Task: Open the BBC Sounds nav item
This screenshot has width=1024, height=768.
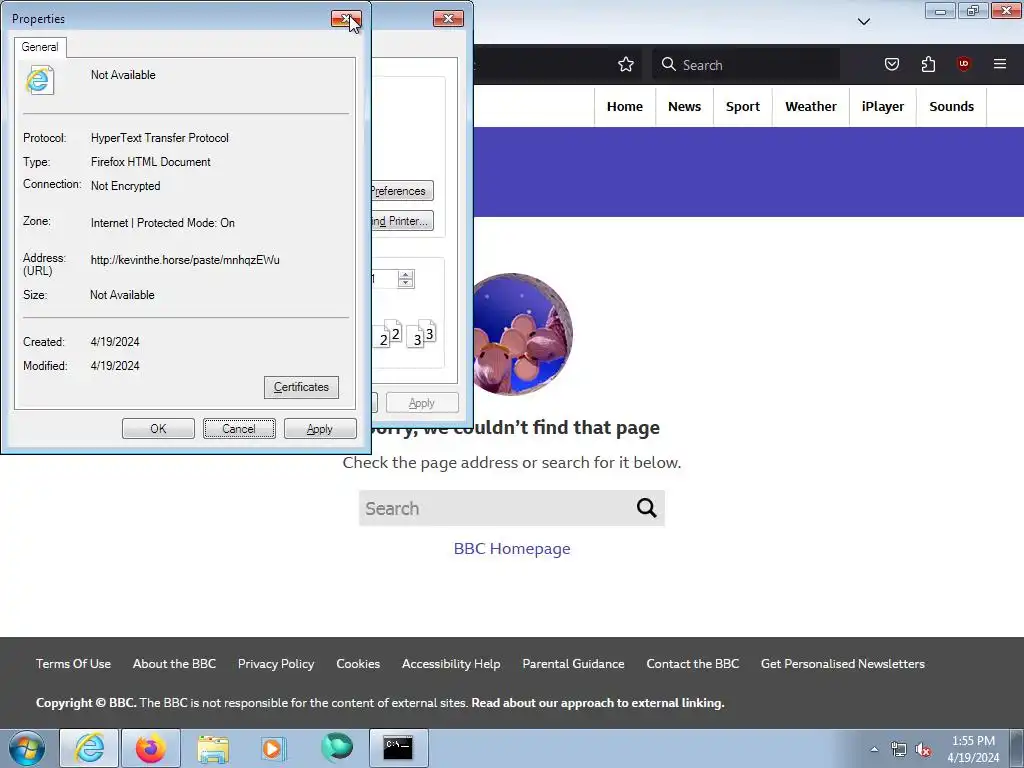Action: click(952, 106)
